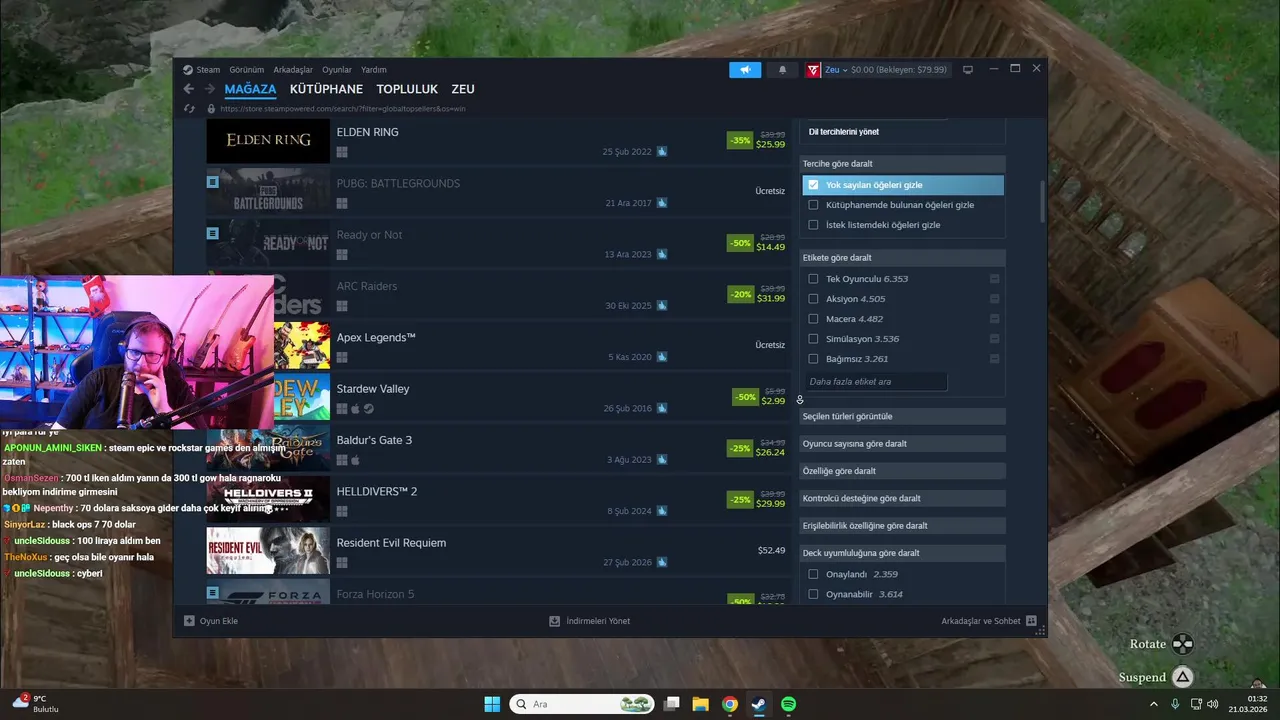Open Spotify from the Windows taskbar
Image resolution: width=1280 pixels, height=720 pixels.
tap(788, 704)
